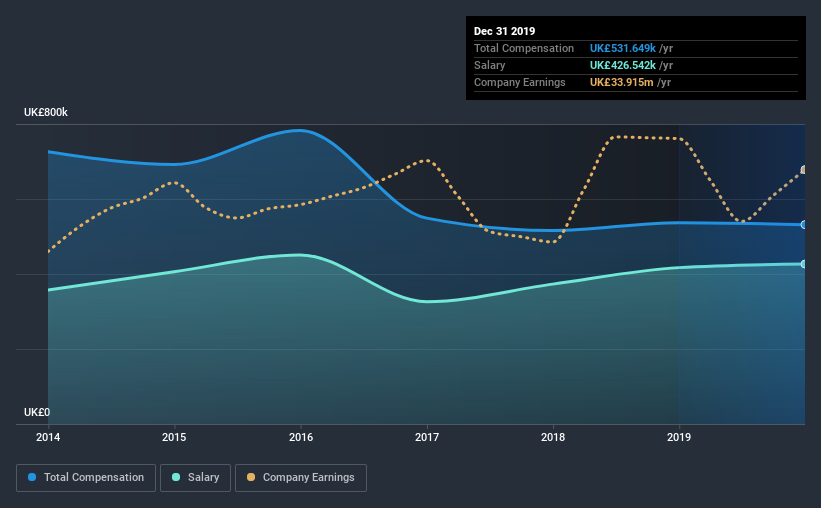Image resolution: width=821 pixels, height=508 pixels.
Task: Click the 2017 x-axis label
Action: point(427,437)
